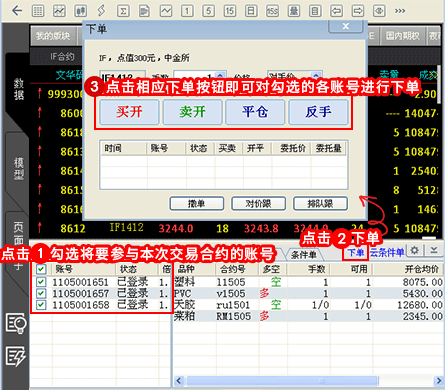Switch to the 条件单 tab
The height and width of the screenshot is (390, 445).
click(x=304, y=255)
